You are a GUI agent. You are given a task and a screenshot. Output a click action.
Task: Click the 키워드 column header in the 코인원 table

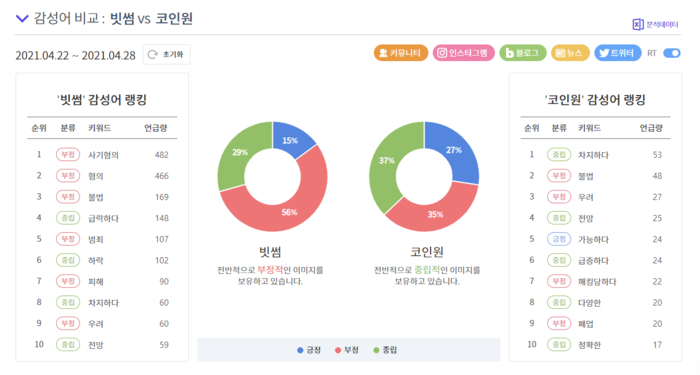click(x=589, y=128)
